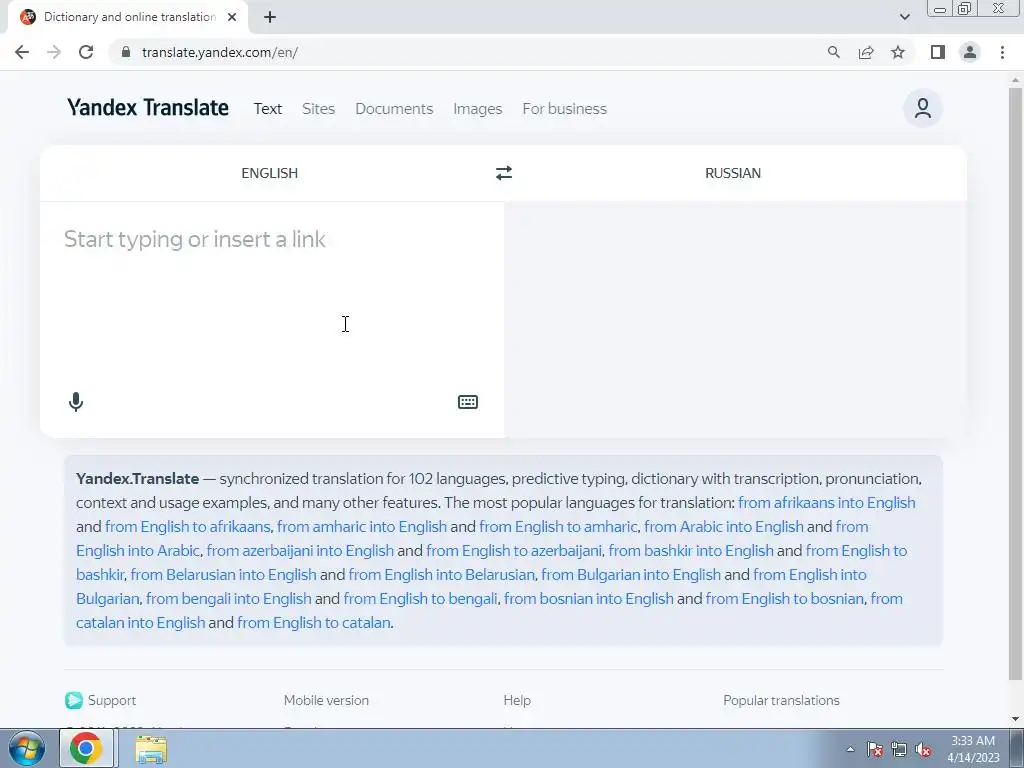Activate the microphone voice input icon
The width and height of the screenshot is (1024, 768).
(76, 402)
